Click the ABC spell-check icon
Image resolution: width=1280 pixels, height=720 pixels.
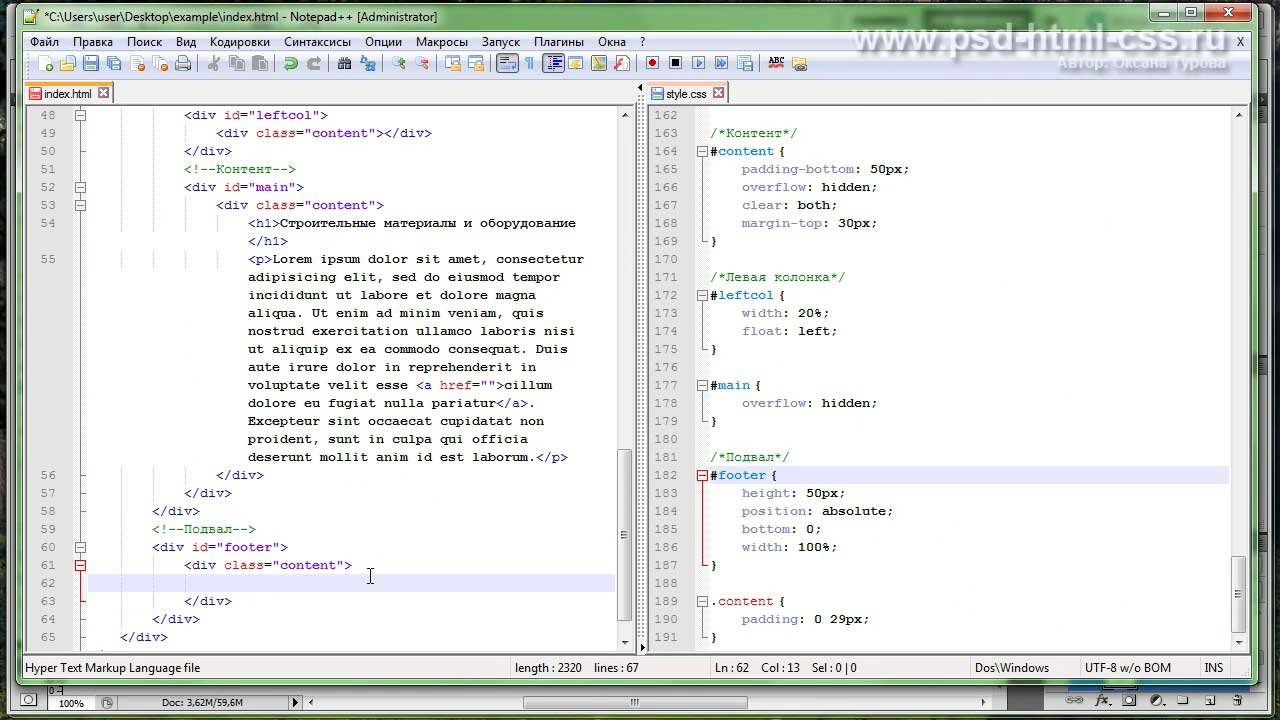pyautogui.click(x=776, y=63)
